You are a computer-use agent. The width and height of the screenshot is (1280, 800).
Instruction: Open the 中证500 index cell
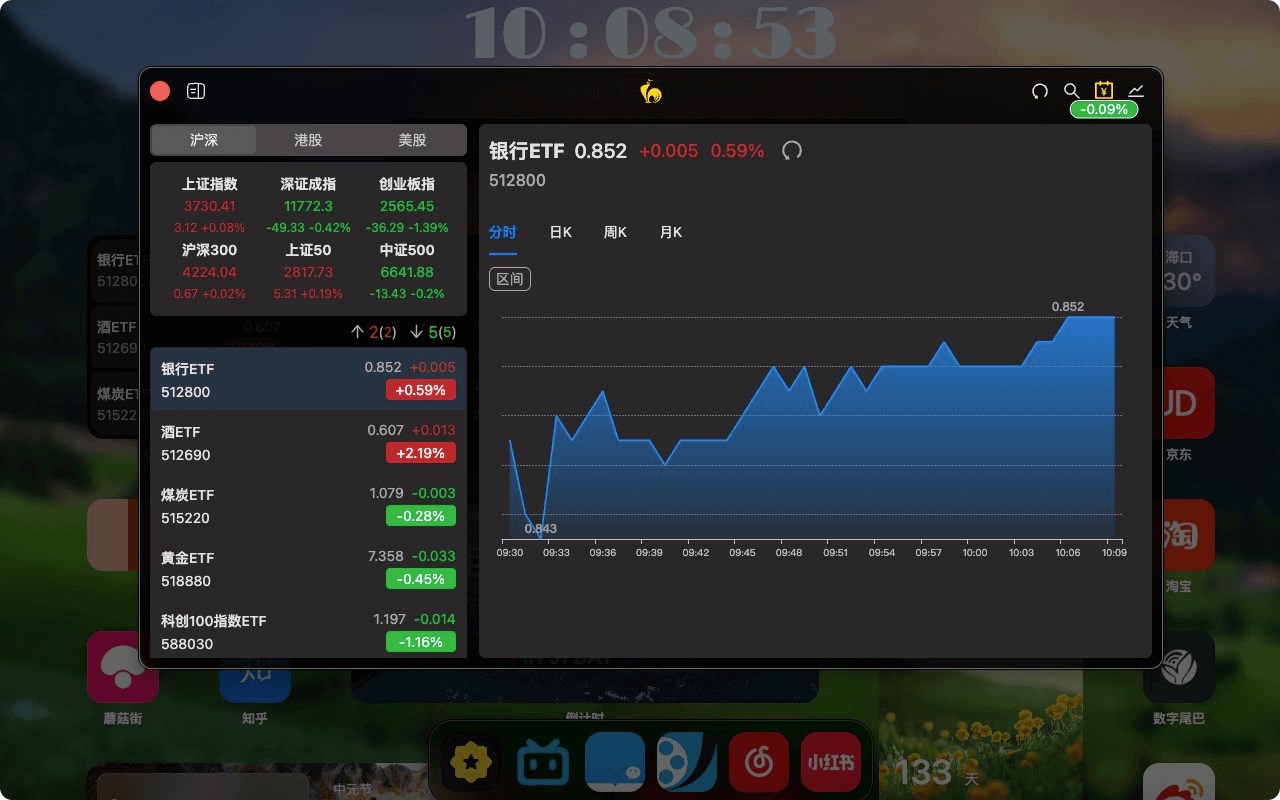[407, 272]
